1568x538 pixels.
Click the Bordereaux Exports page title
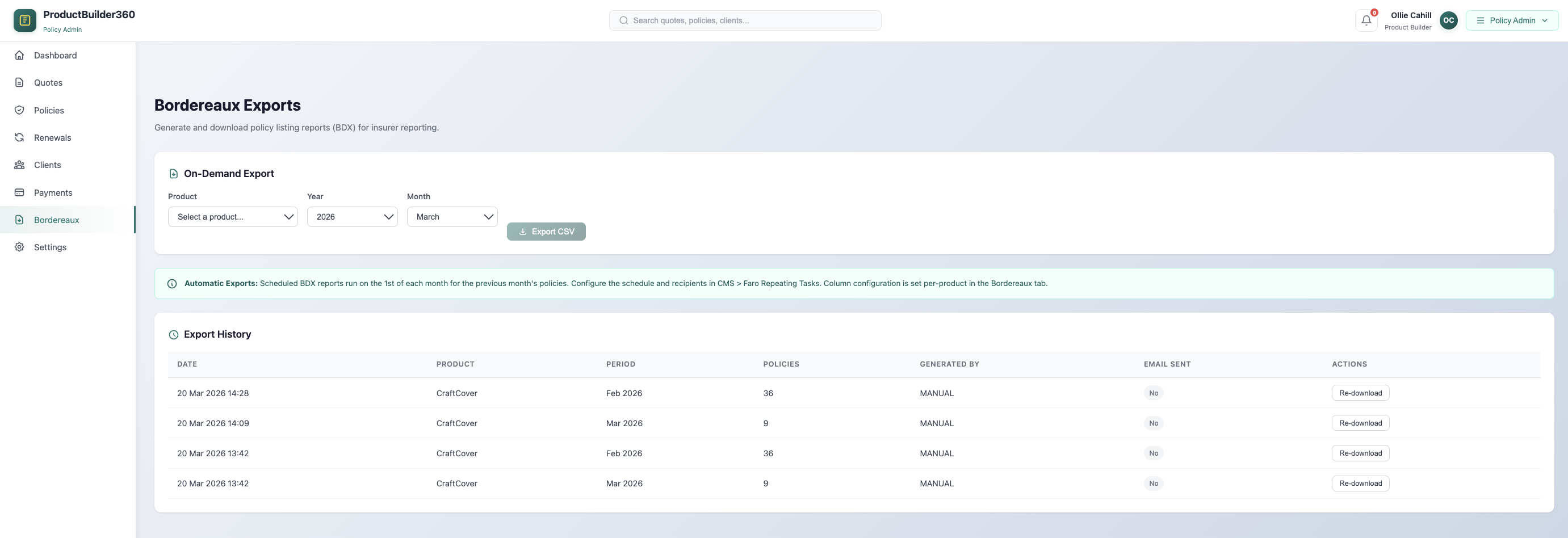pos(227,106)
